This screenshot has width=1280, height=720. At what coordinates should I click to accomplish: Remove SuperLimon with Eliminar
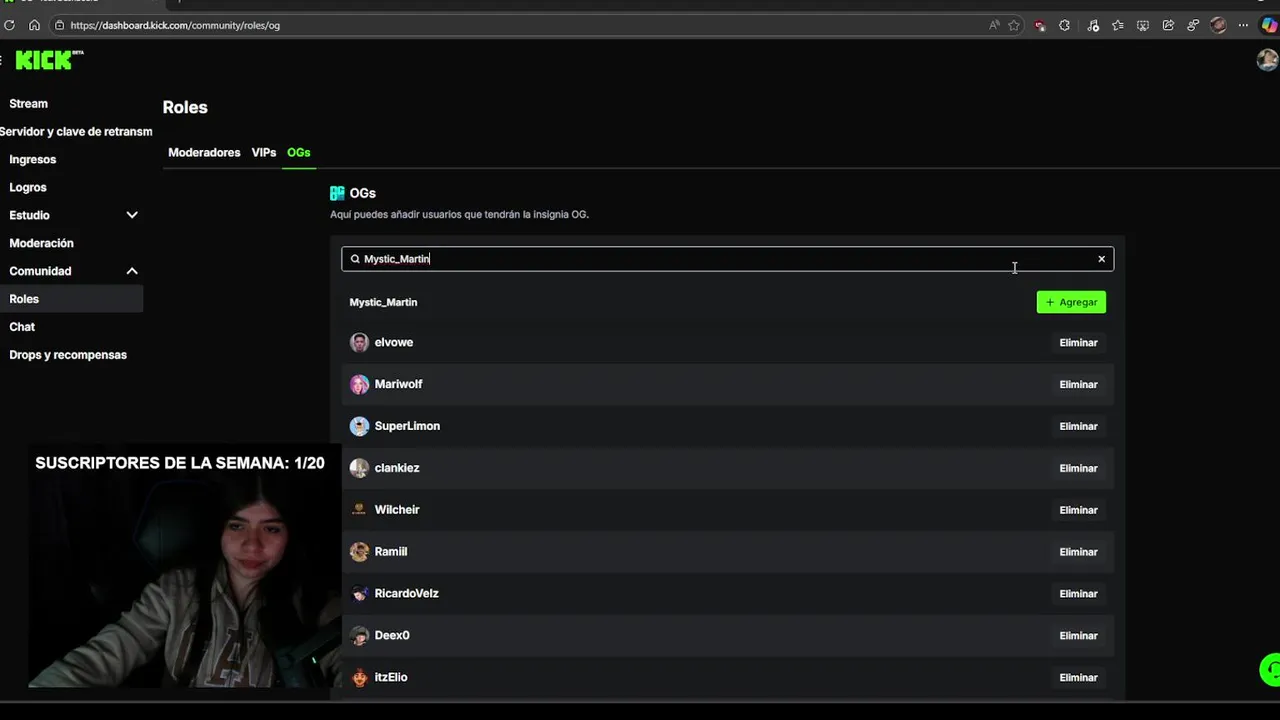click(1078, 426)
